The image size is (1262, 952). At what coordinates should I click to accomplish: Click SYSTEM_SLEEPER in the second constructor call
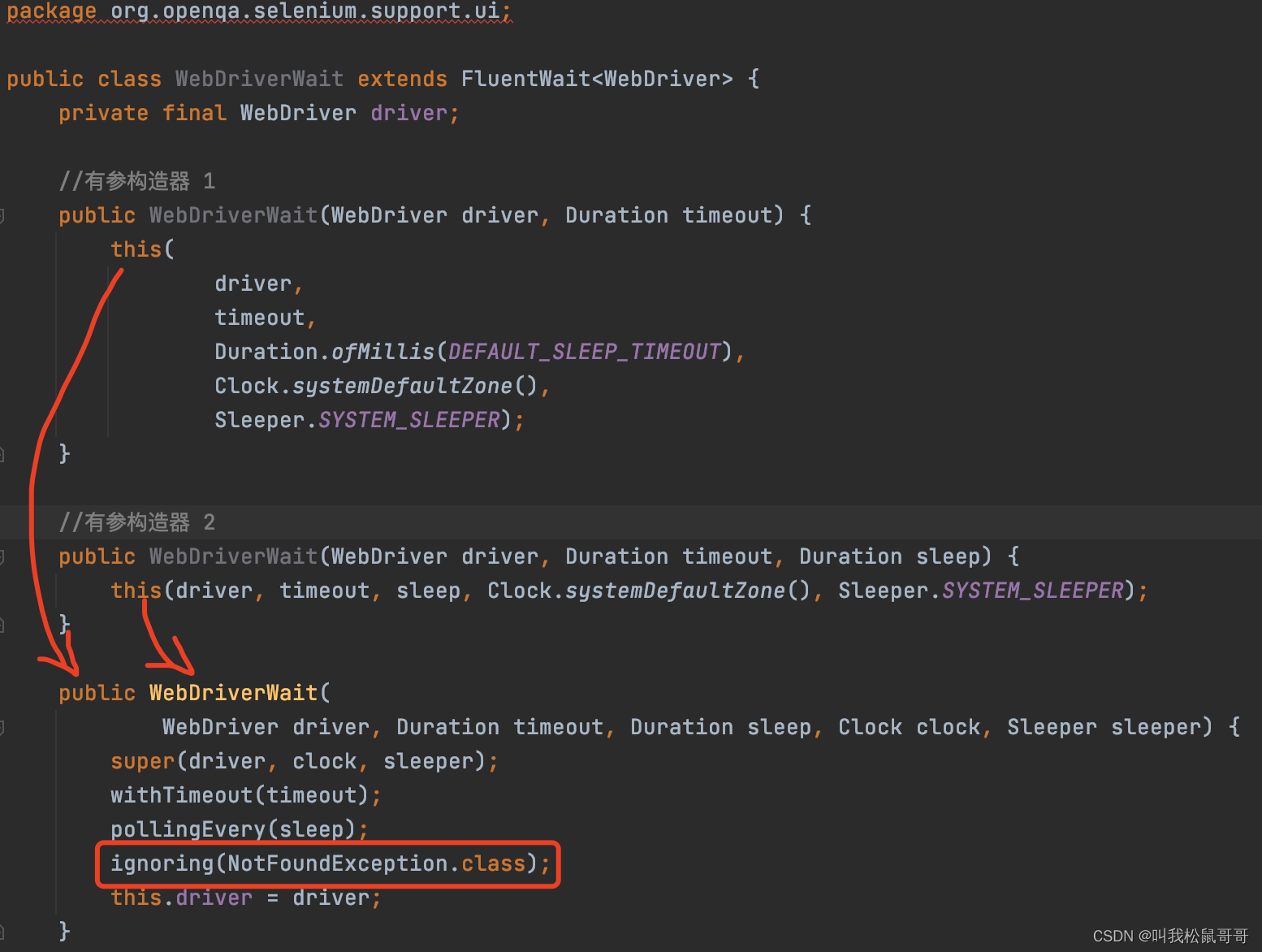coord(1032,591)
